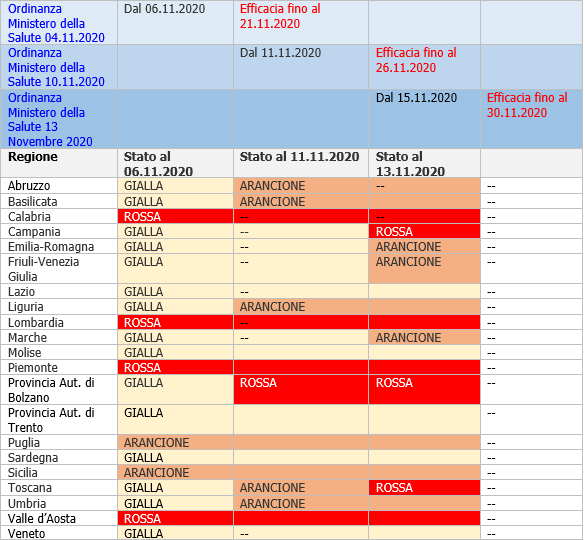
Task: Click the Stato al 11.11.2020 header
Action: click(x=299, y=157)
